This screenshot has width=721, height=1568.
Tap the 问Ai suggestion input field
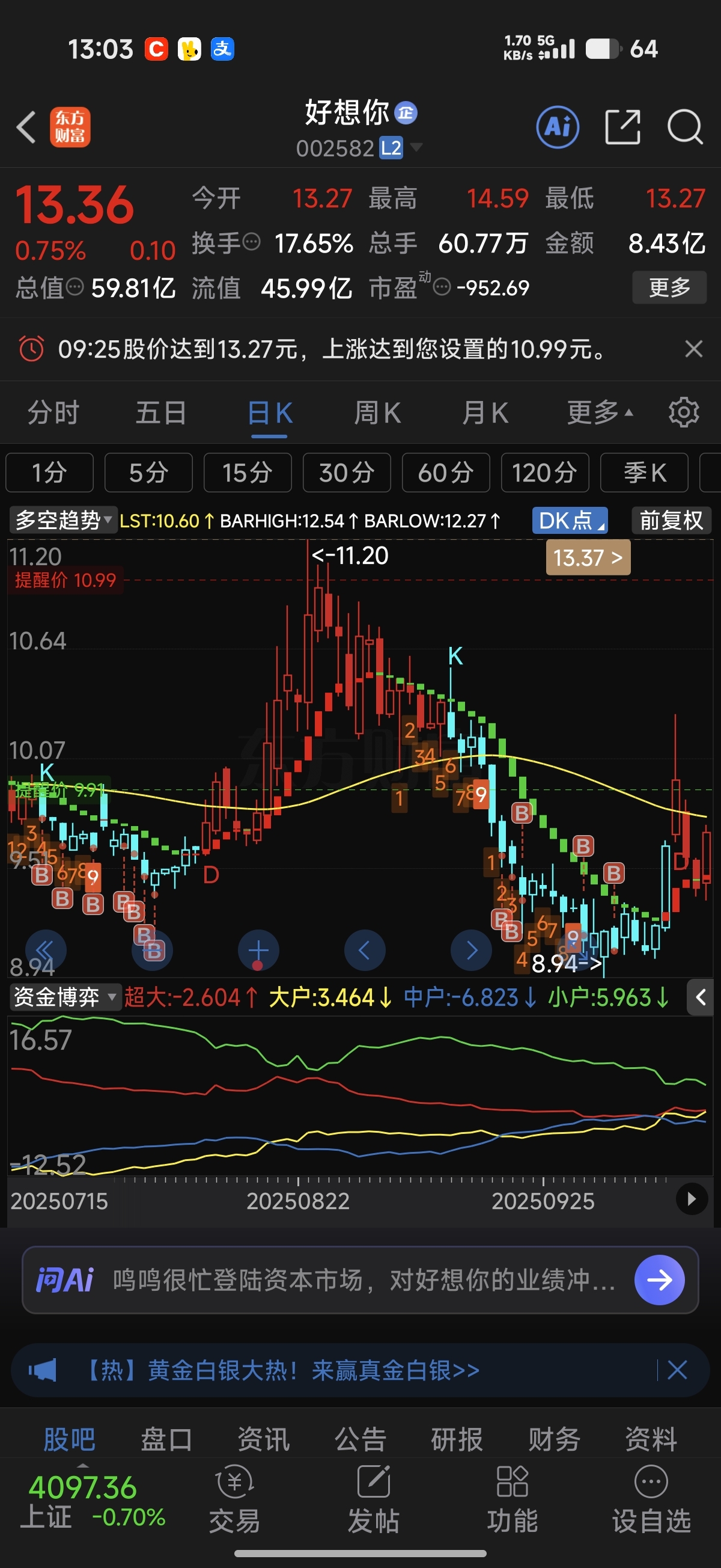coord(360,1279)
